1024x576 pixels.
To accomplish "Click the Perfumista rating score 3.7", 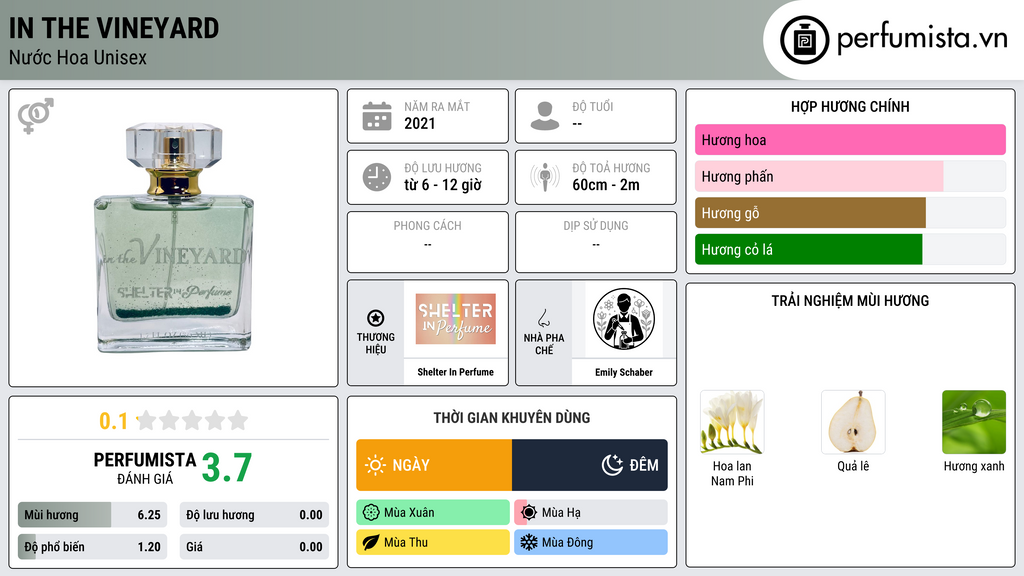I will [x=227, y=468].
